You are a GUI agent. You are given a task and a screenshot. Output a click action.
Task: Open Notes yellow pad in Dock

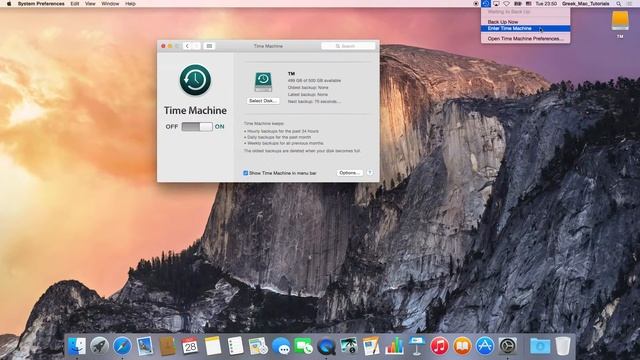point(213,346)
